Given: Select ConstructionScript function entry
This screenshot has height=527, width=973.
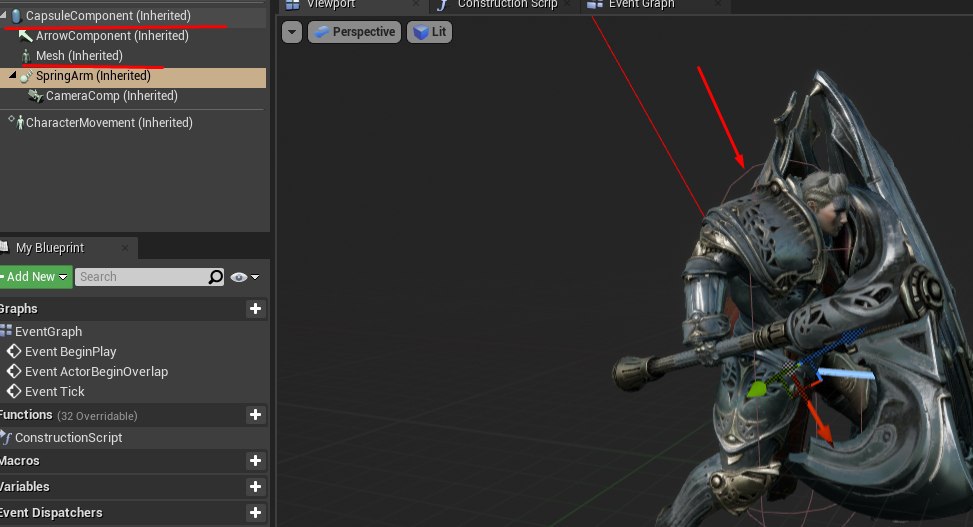Looking at the screenshot, I should pos(68,438).
